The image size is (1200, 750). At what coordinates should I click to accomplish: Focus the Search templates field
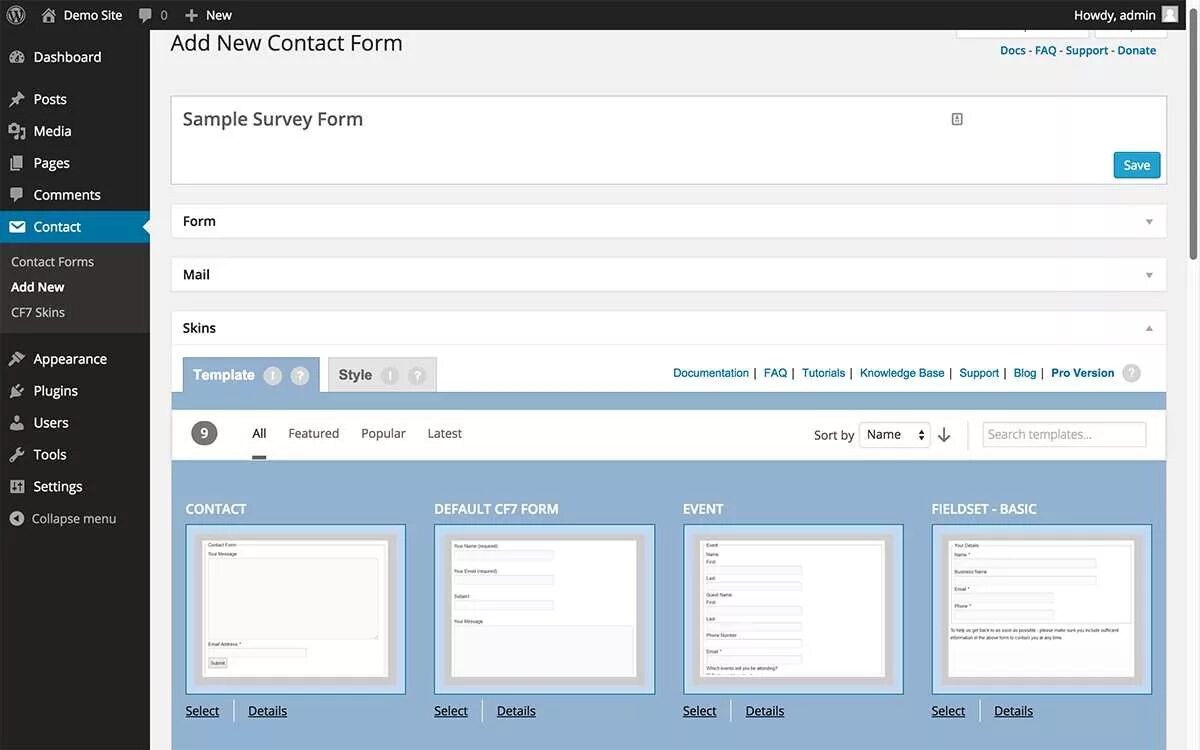pyautogui.click(x=1064, y=434)
